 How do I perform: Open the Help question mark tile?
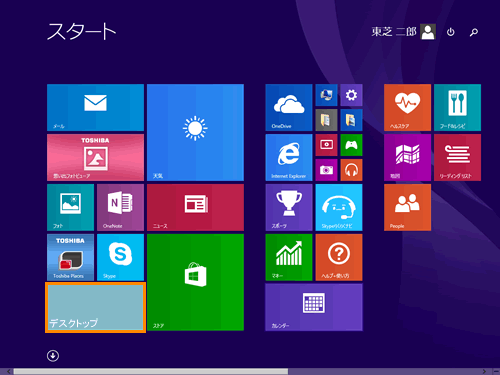pyautogui.click(x=339, y=257)
